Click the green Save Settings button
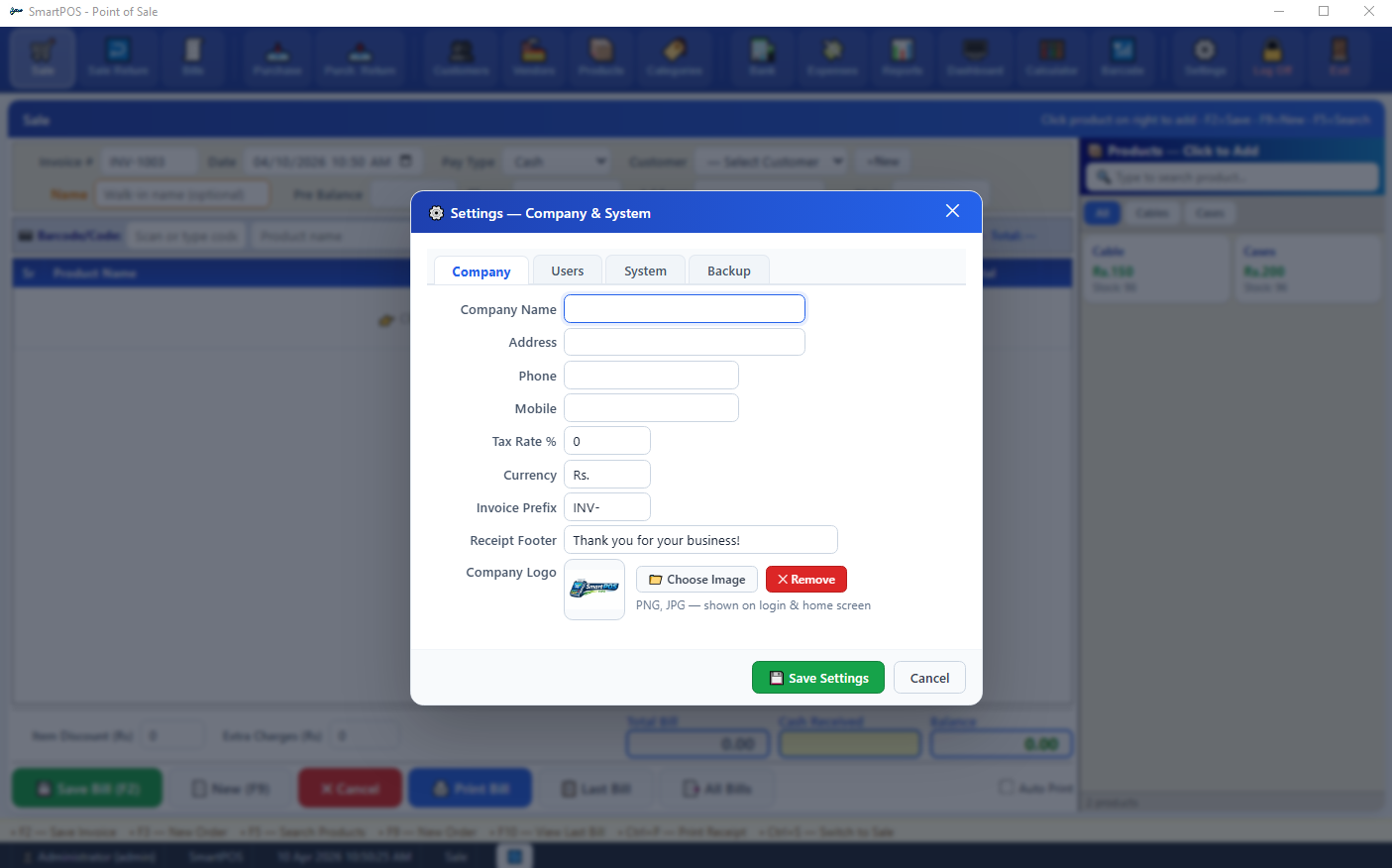Viewport: 1392px width, 868px height. [818, 678]
